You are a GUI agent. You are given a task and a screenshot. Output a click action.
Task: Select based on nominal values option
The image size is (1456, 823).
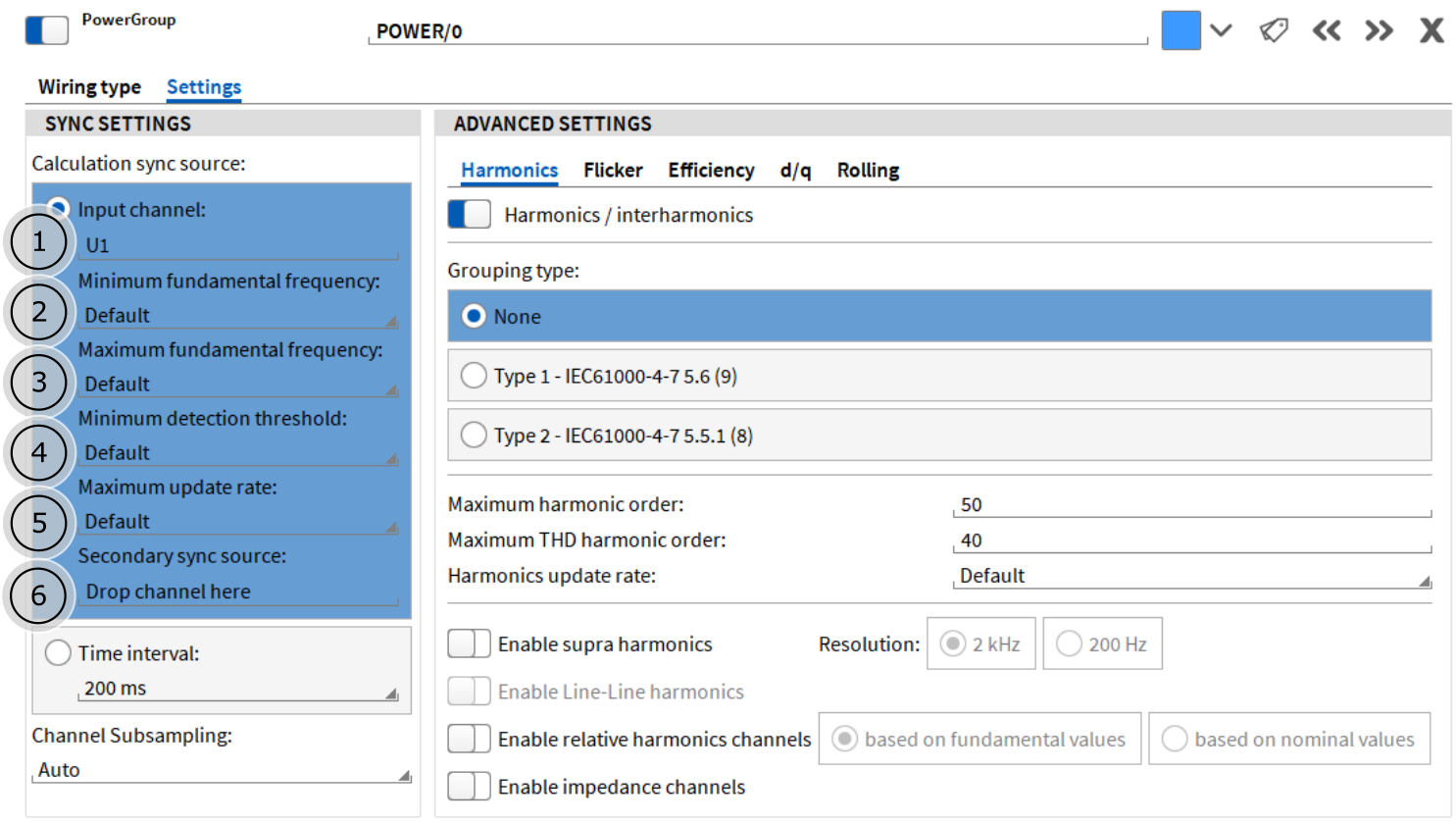[1289, 739]
